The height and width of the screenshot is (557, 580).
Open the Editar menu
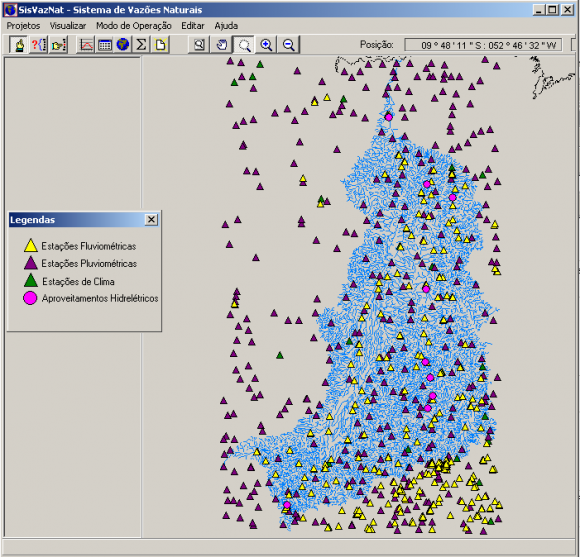(193, 26)
